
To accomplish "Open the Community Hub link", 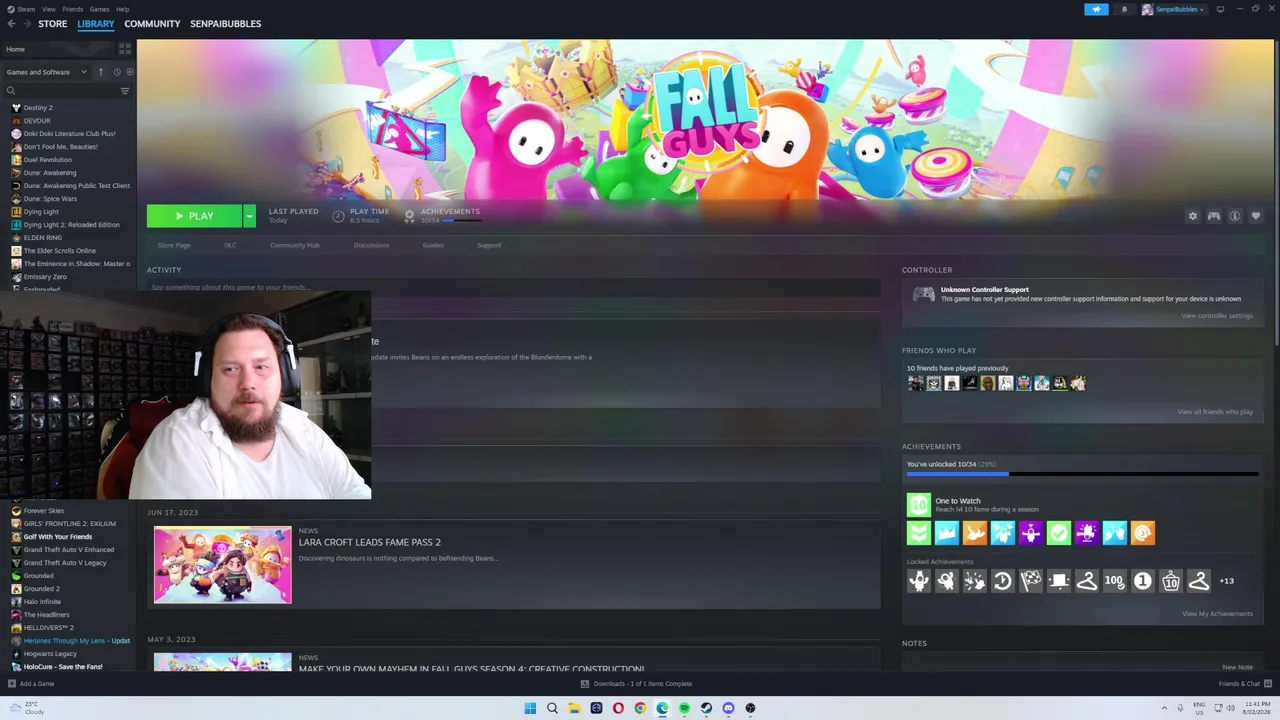I will pos(295,245).
